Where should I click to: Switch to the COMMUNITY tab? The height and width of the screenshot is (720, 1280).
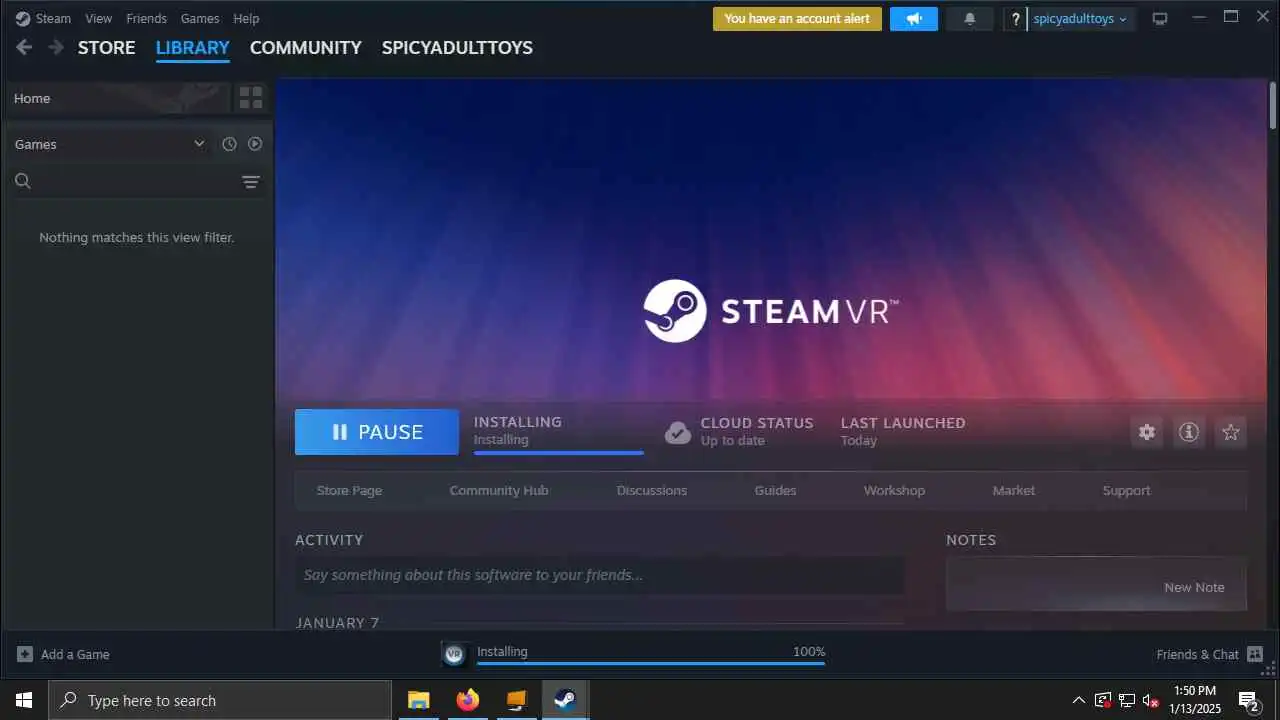(306, 47)
